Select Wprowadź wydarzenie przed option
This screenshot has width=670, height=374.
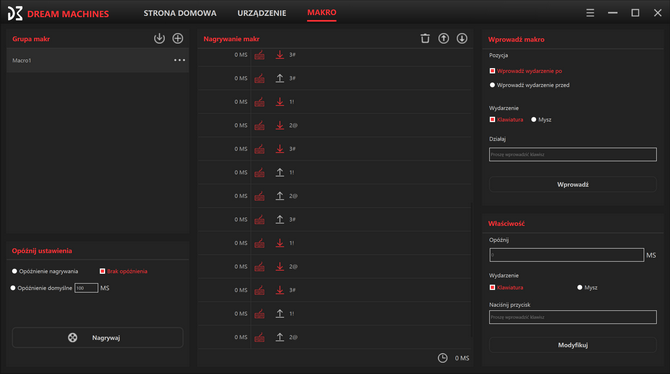point(529,85)
